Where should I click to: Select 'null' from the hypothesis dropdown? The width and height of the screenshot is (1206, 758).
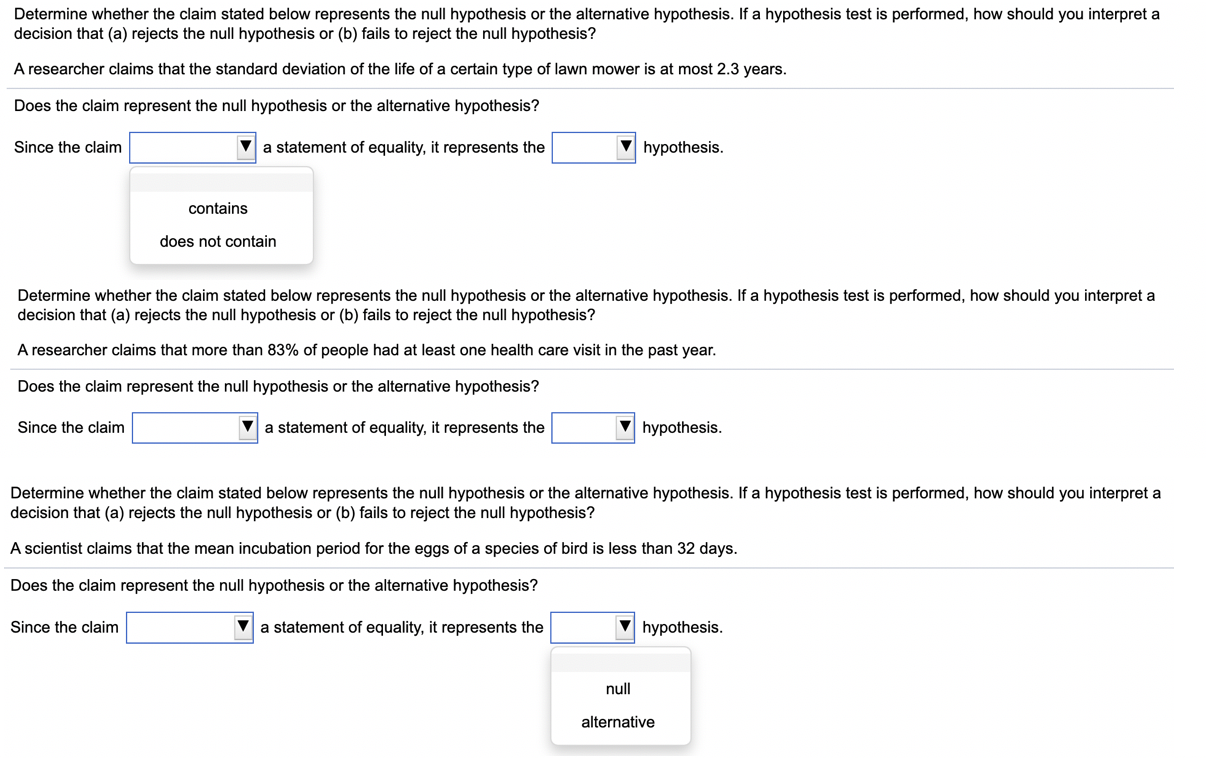click(x=618, y=688)
